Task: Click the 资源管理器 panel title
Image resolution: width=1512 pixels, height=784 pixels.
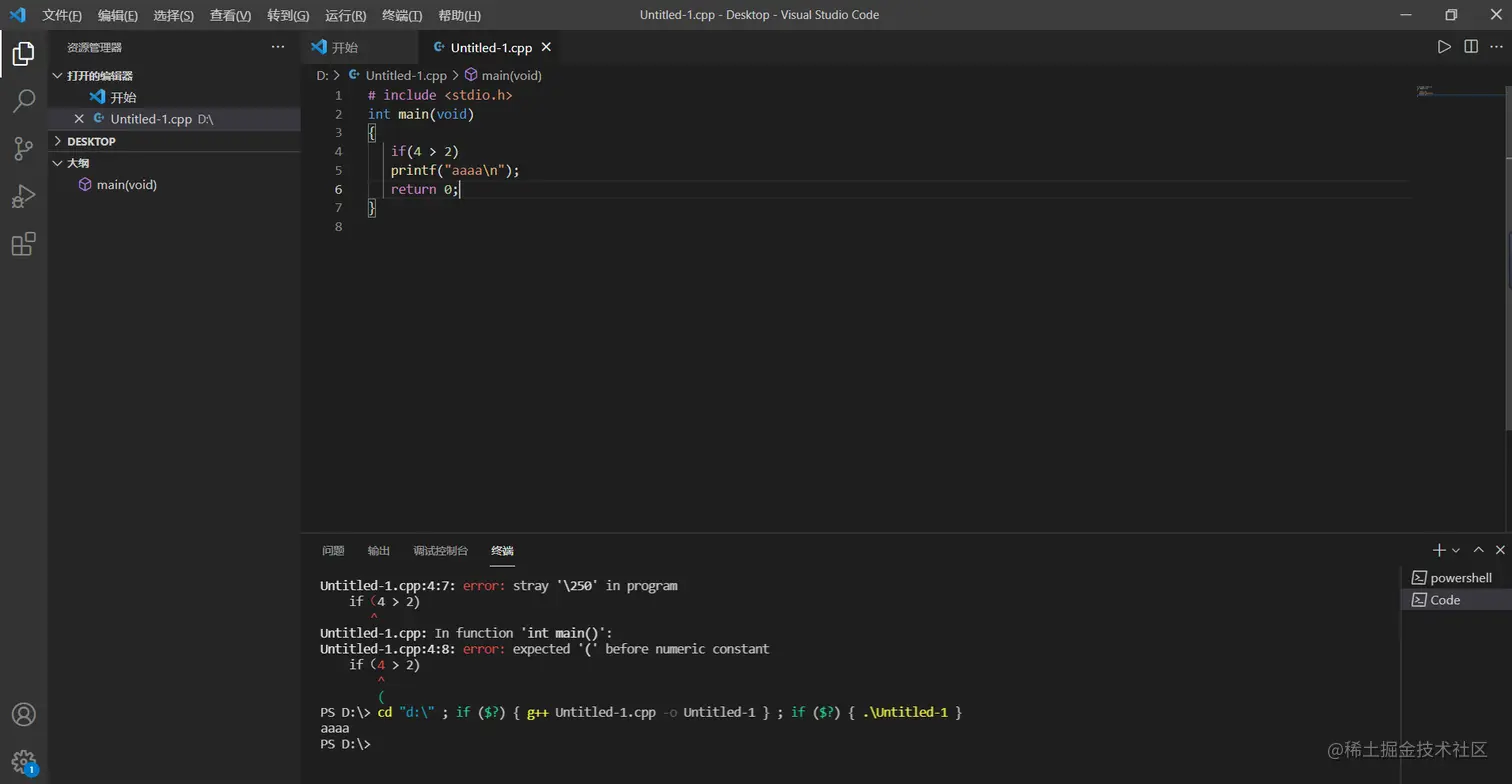Action: (x=95, y=47)
